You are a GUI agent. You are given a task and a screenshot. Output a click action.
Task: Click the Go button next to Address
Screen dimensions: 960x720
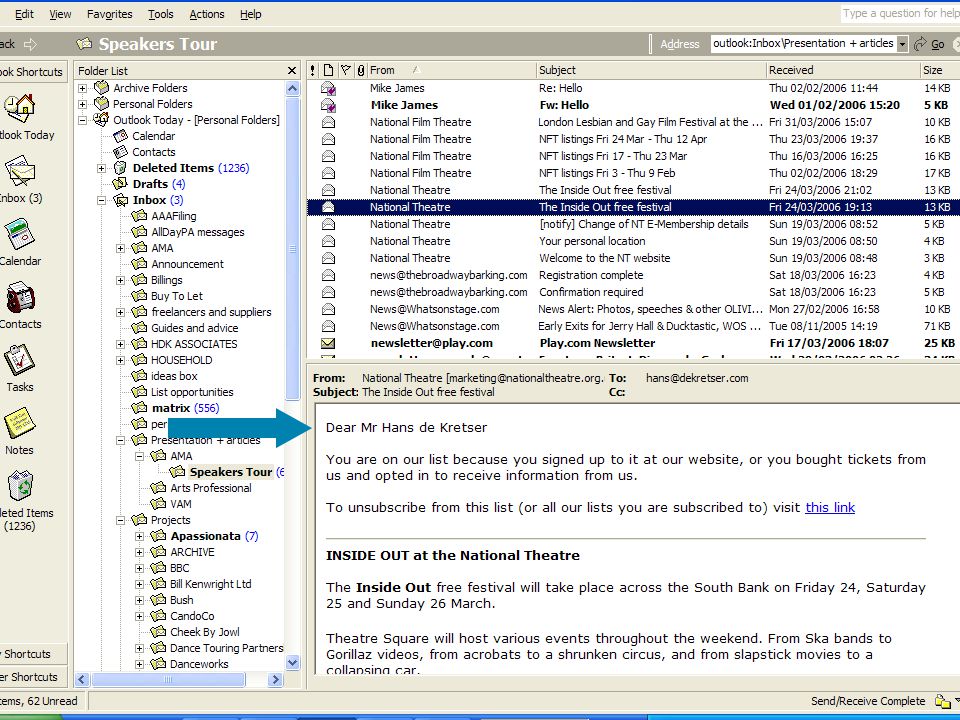click(937, 44)
